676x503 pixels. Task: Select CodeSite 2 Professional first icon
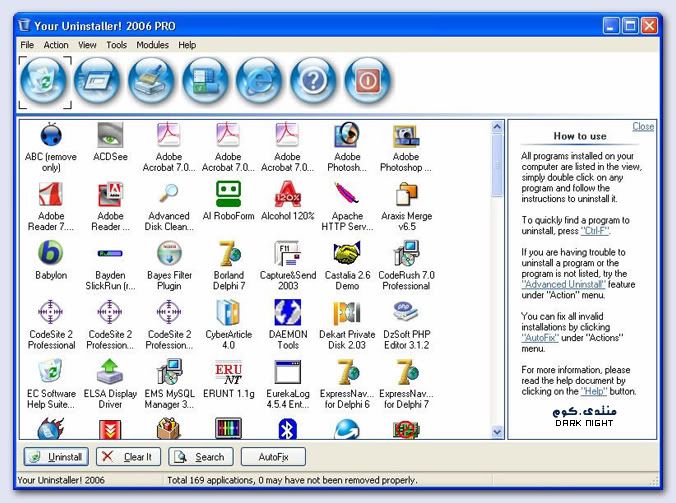tap(50, 312)
